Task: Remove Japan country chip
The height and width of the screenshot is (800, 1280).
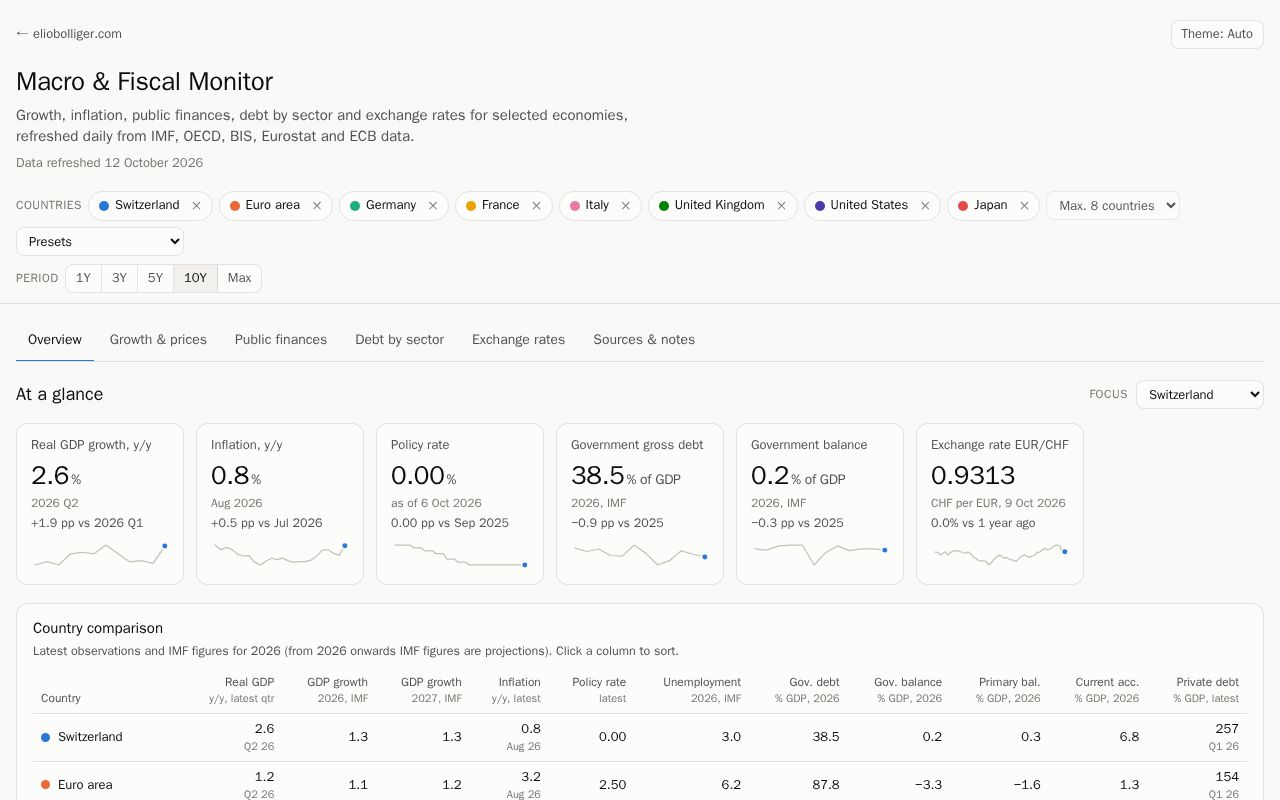Action: 1024,206
